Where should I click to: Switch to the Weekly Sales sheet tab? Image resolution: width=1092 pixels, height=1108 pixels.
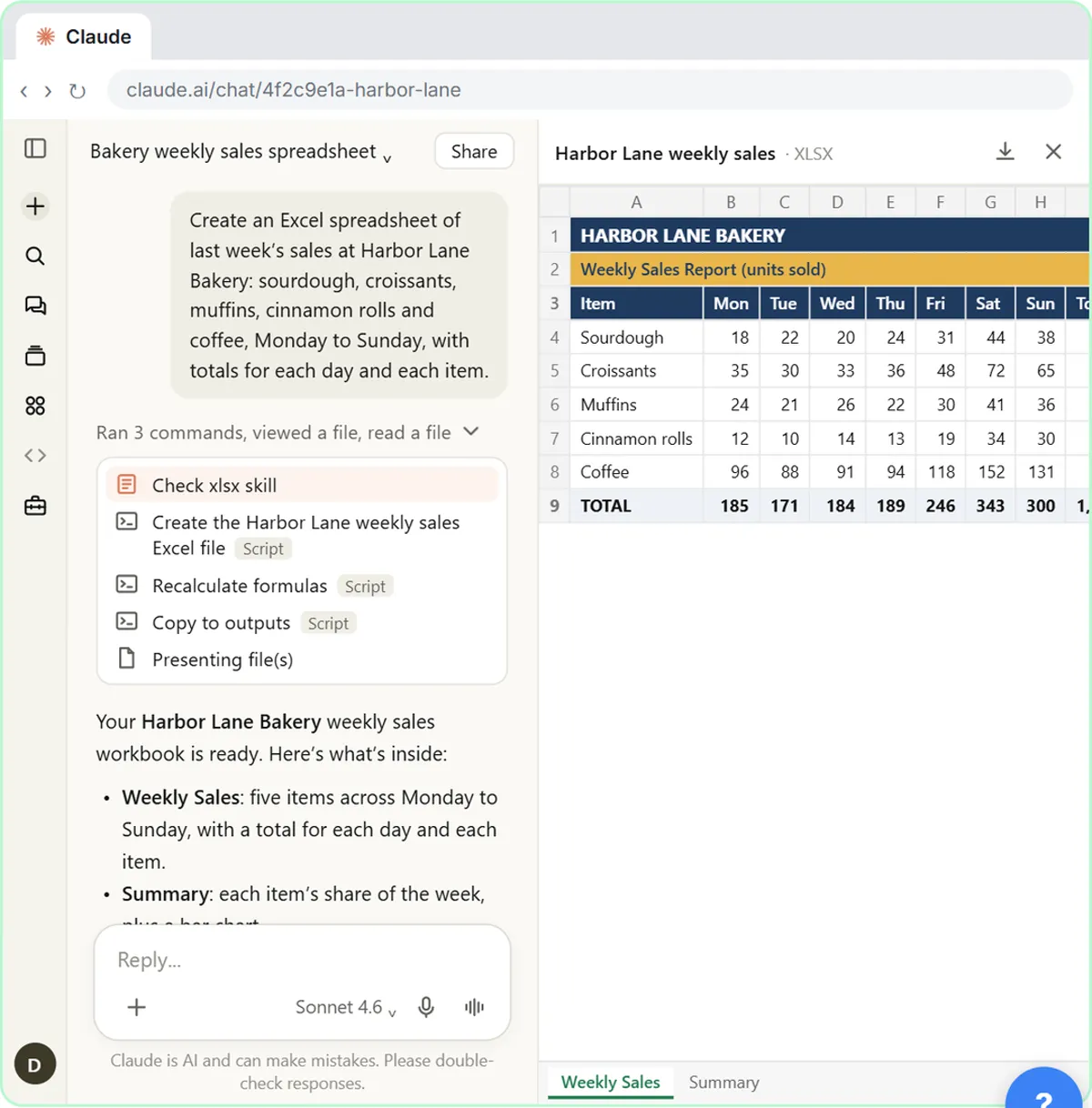pos(611,1083)
